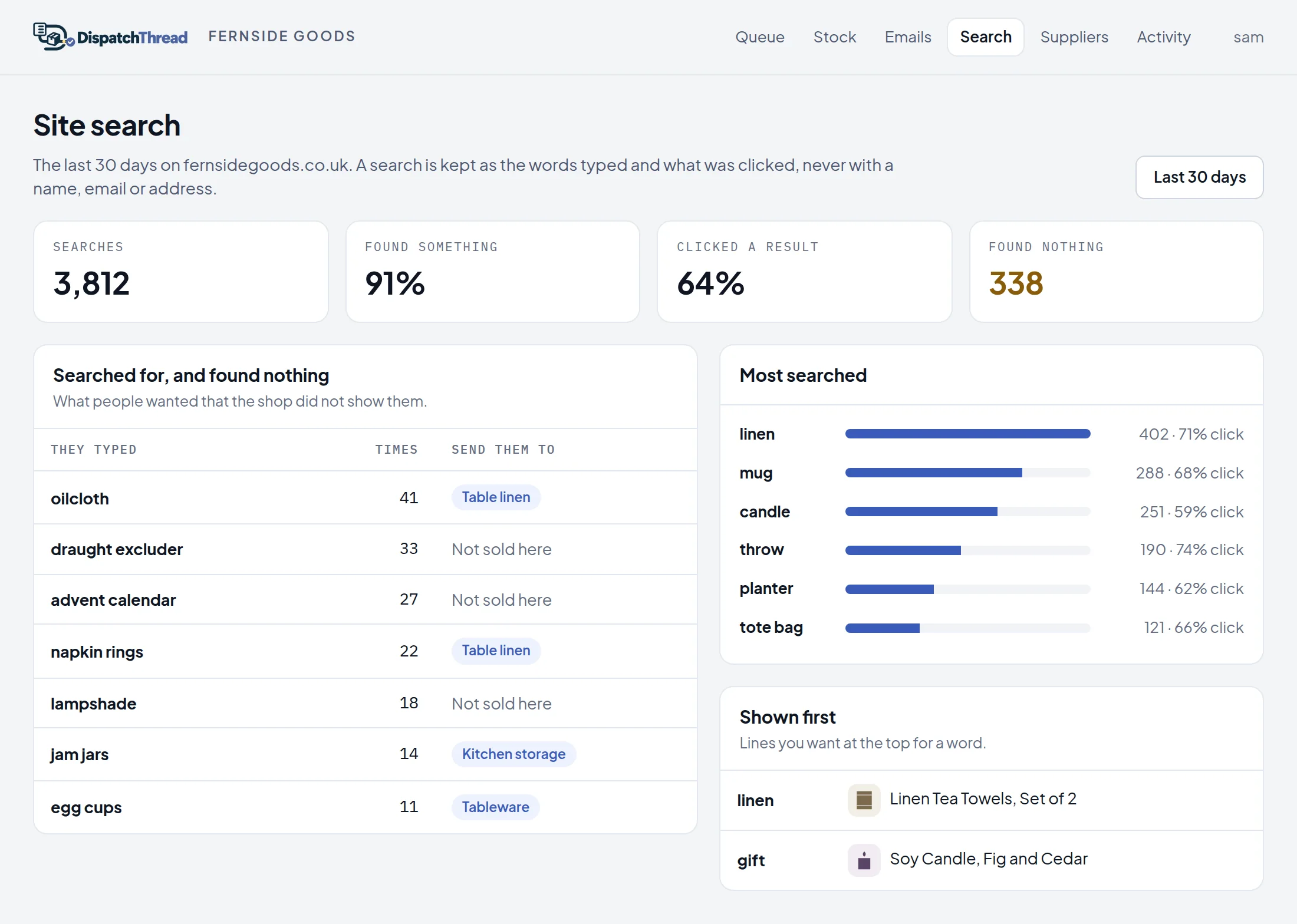Select 'Not sold here' for draught excluder

(x=501, y=549)
